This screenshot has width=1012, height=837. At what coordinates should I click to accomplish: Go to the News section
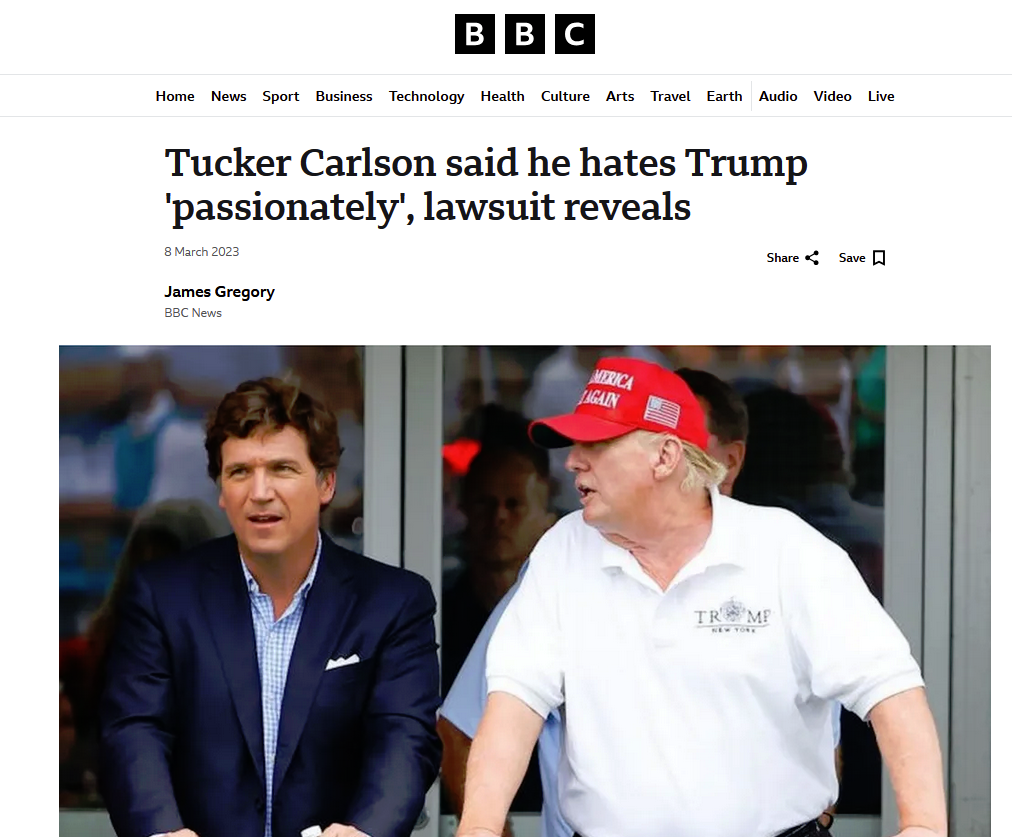228,96
